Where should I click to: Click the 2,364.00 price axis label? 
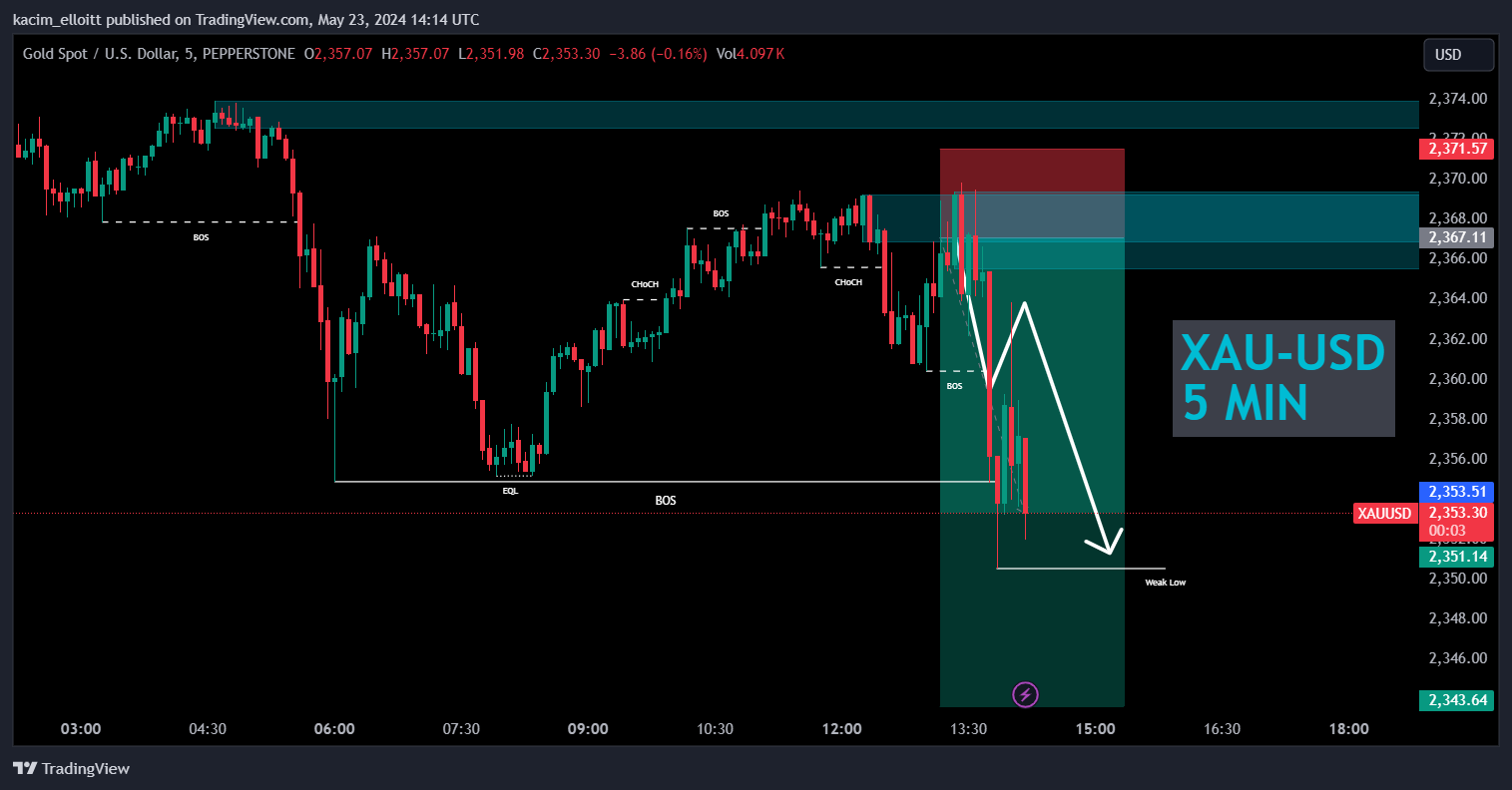tap(1457, 298)
